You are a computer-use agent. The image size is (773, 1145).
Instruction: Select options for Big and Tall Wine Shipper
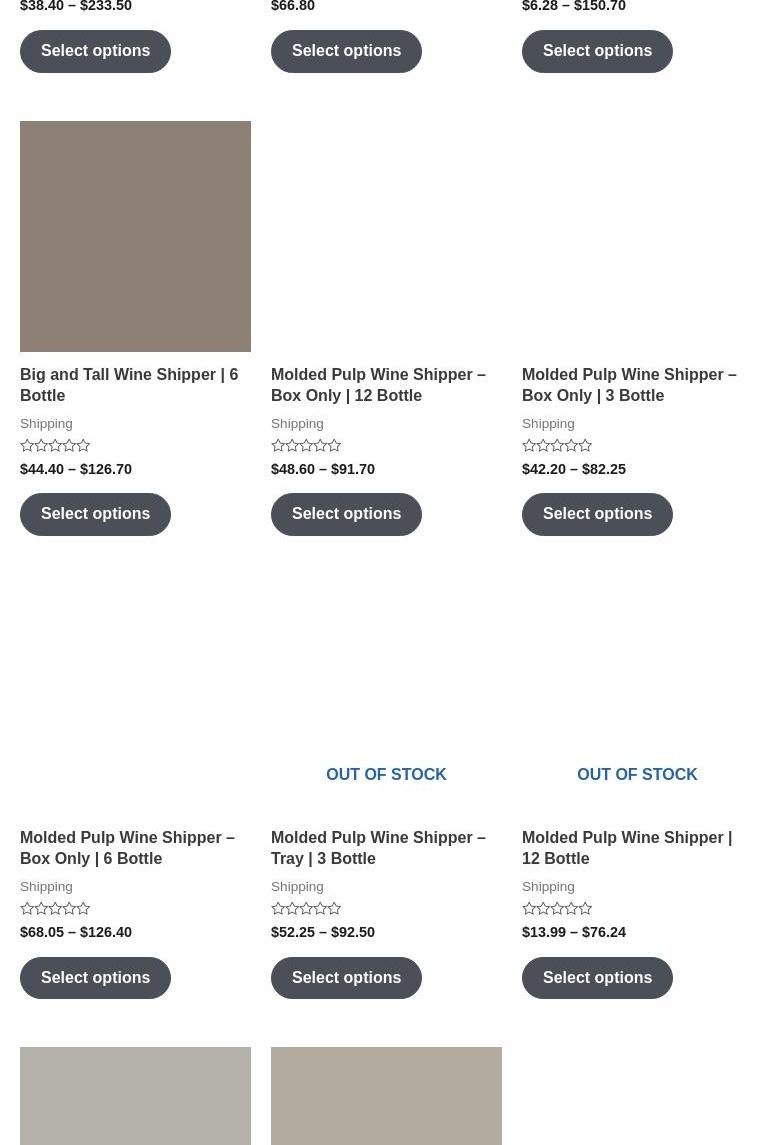click(95, 514)
